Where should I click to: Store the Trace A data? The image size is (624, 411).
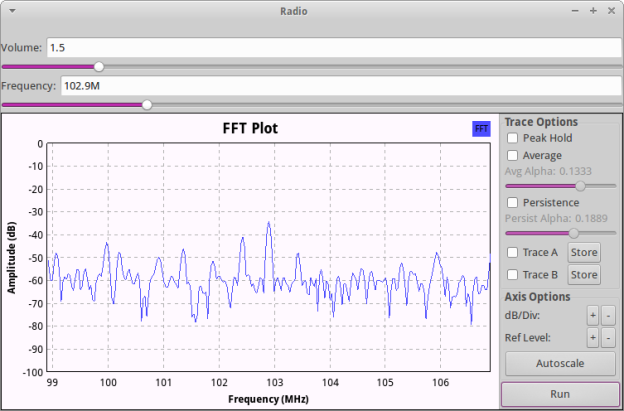point(584,252)
